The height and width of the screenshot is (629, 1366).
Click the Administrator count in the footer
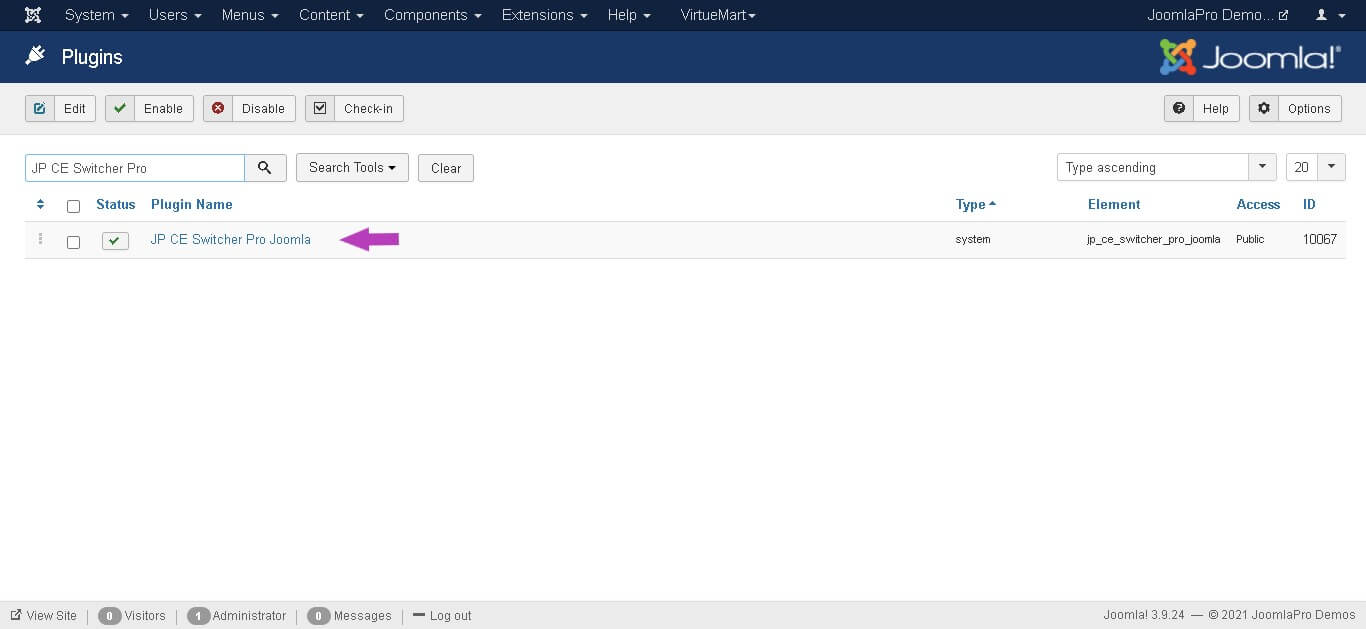click(237, 616)
